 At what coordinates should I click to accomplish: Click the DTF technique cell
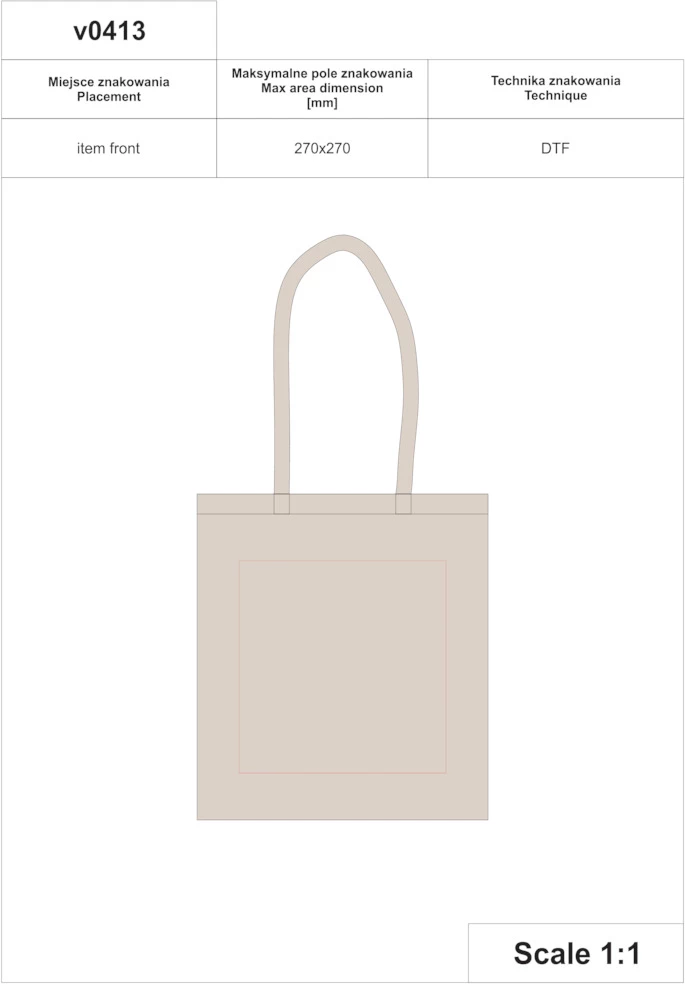(556, 149)
